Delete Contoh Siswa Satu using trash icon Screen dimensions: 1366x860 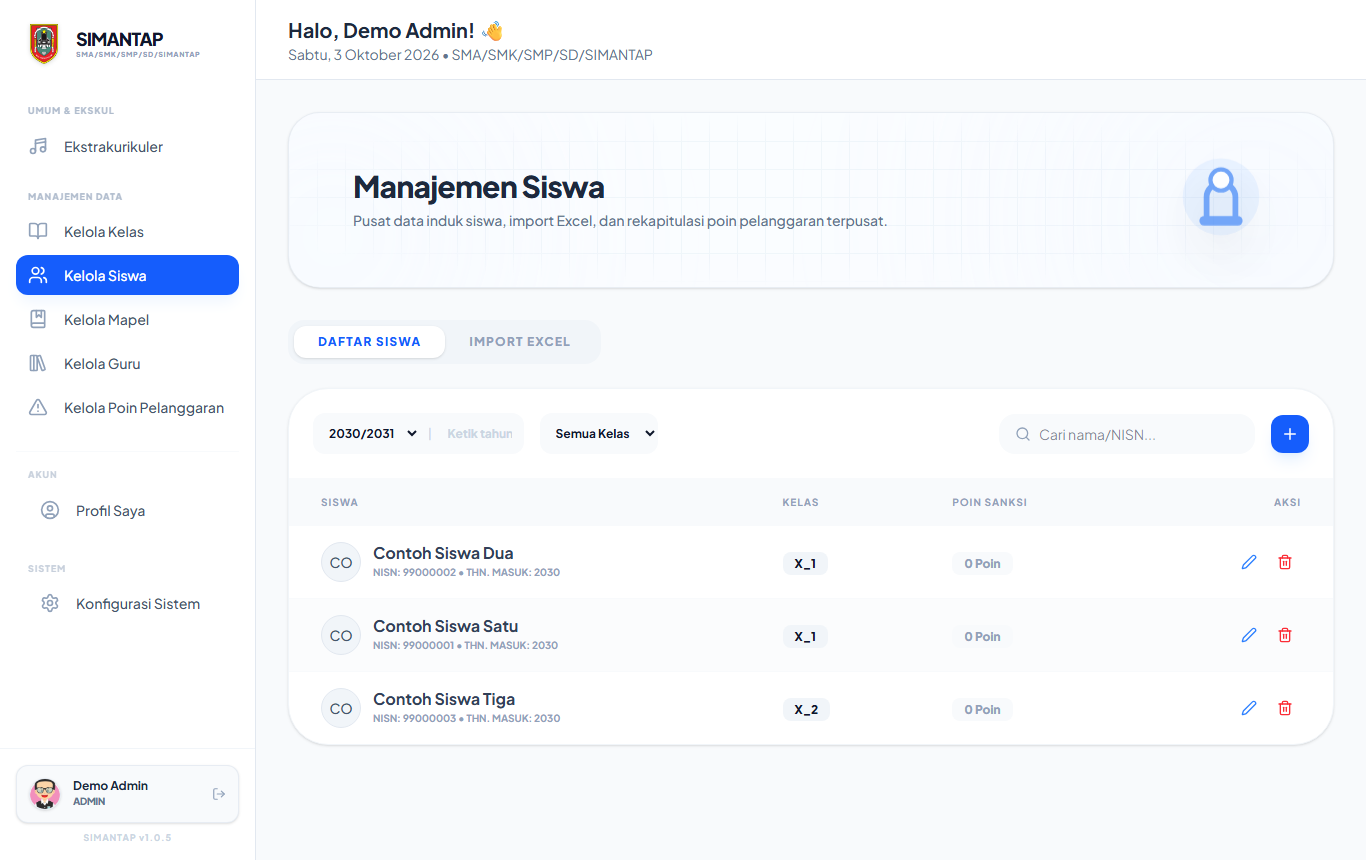coord(1285,635)
